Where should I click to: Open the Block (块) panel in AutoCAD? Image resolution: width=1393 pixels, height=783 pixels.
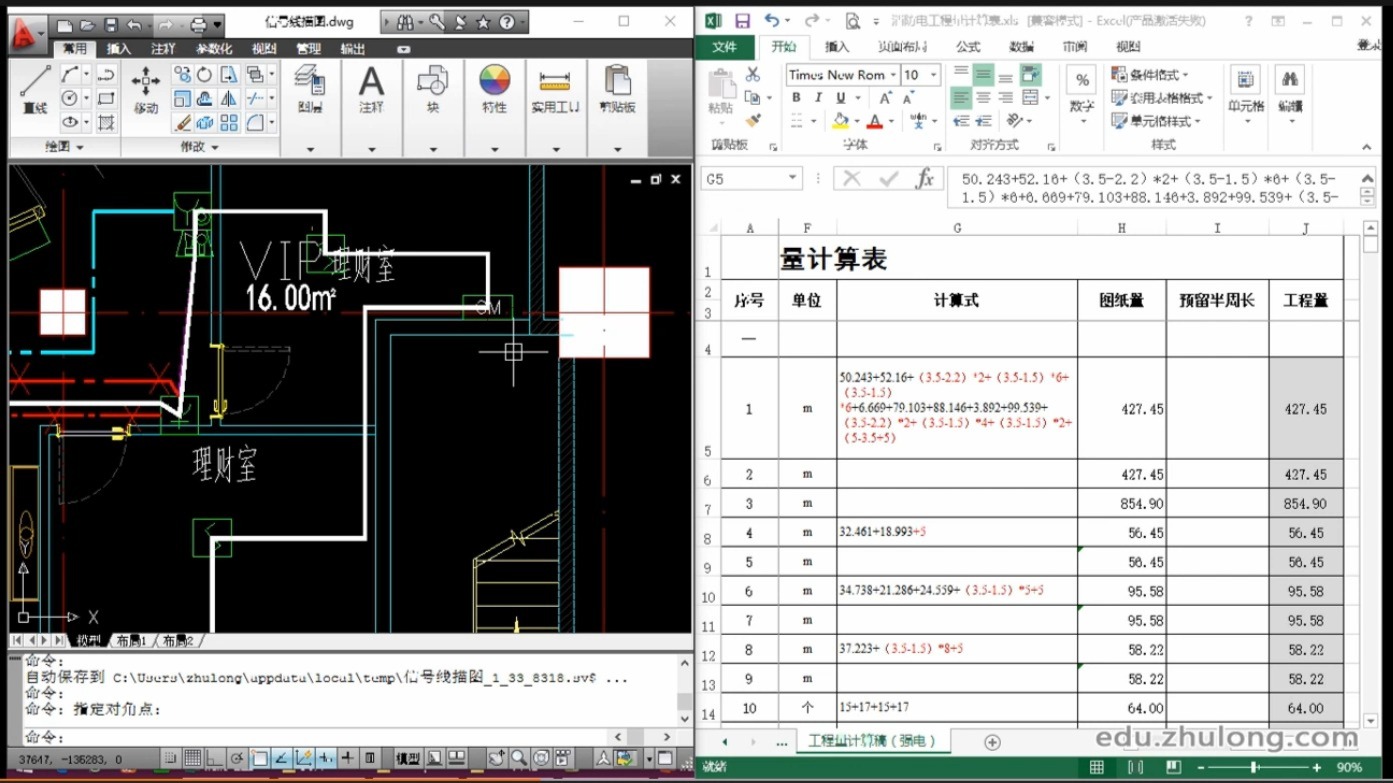(x=433, y=90)
